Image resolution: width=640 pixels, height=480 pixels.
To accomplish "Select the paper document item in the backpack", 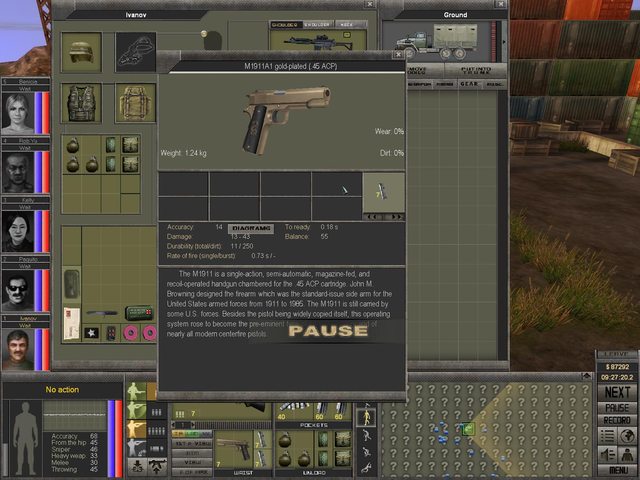I will [72, 324].
